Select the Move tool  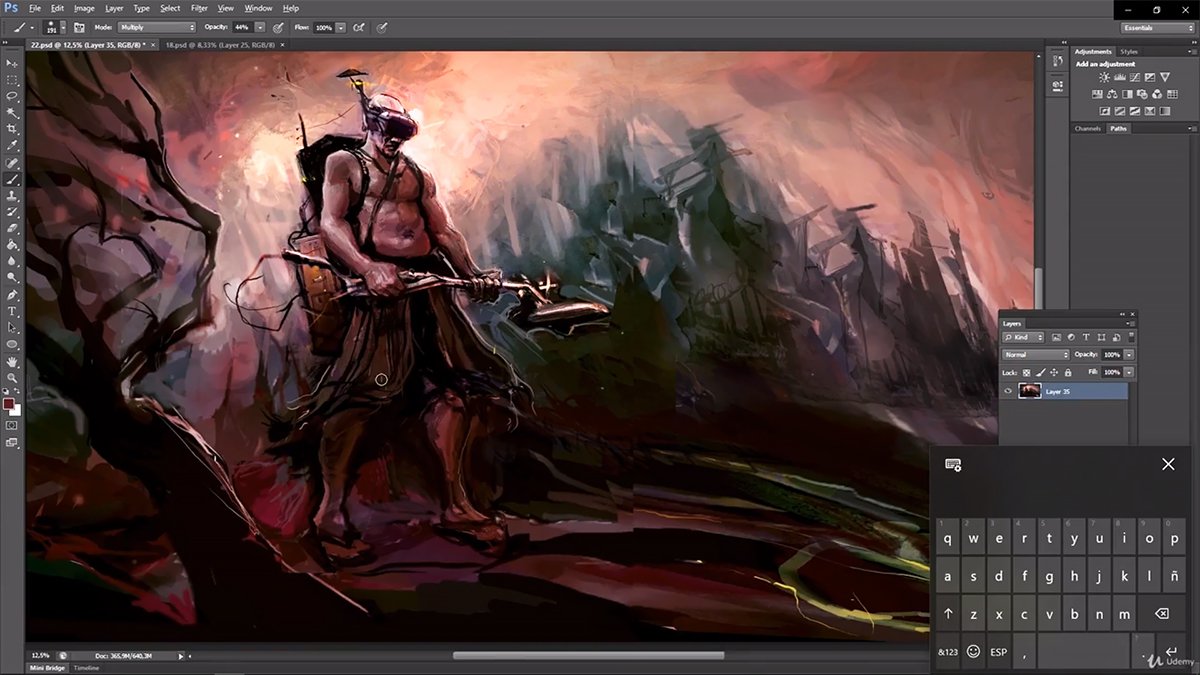click(12, 62)
